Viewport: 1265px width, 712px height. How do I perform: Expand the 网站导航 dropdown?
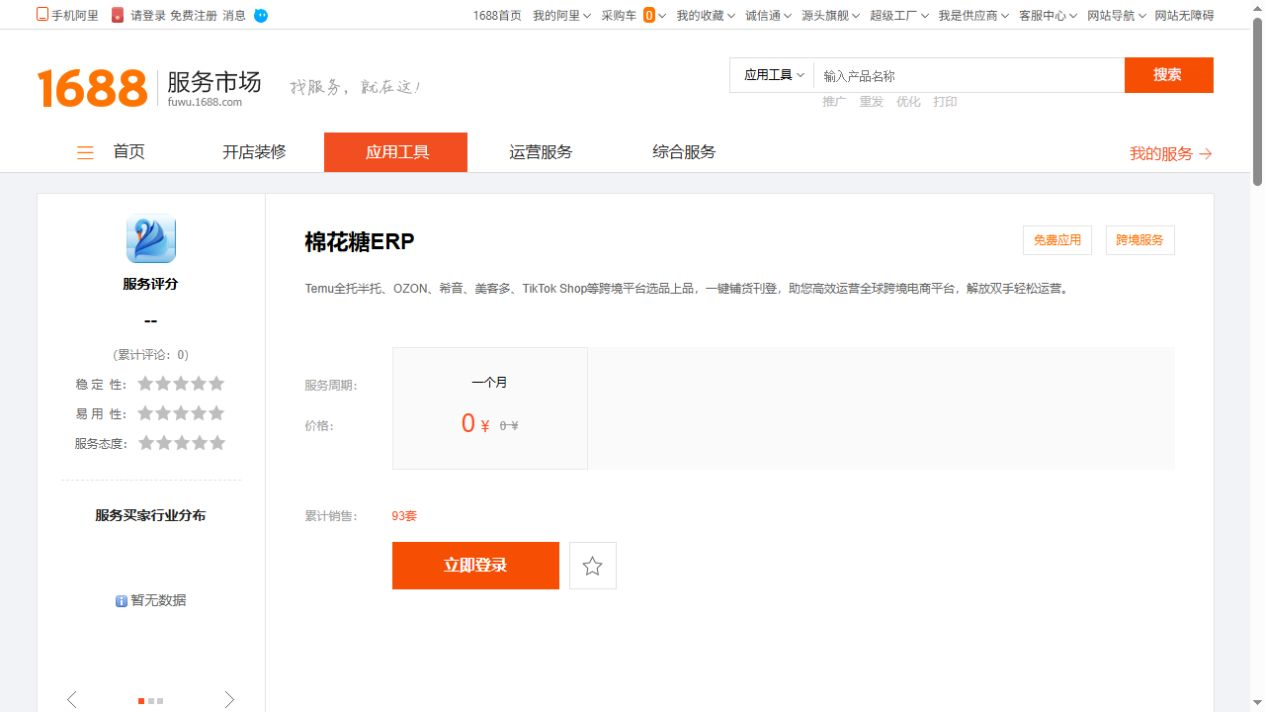(1116, 15)
